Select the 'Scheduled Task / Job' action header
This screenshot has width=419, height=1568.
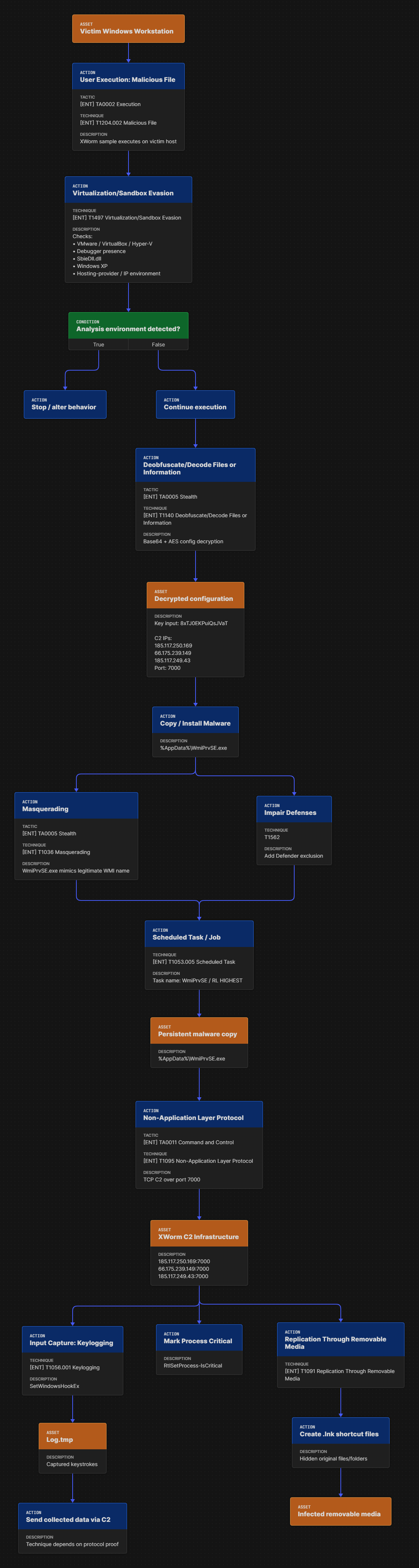point(199,934)
